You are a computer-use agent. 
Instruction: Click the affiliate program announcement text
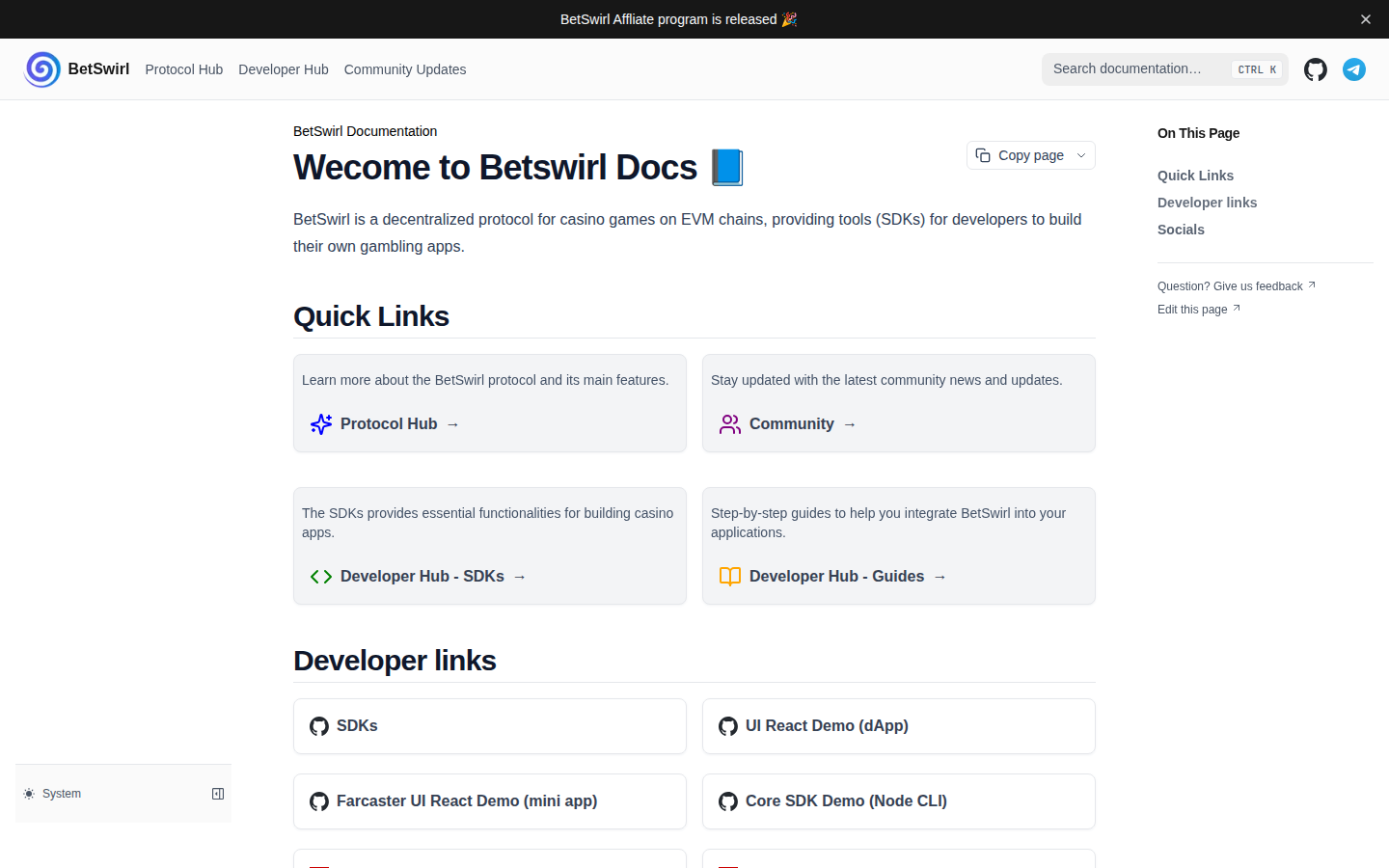pos(679,19)
